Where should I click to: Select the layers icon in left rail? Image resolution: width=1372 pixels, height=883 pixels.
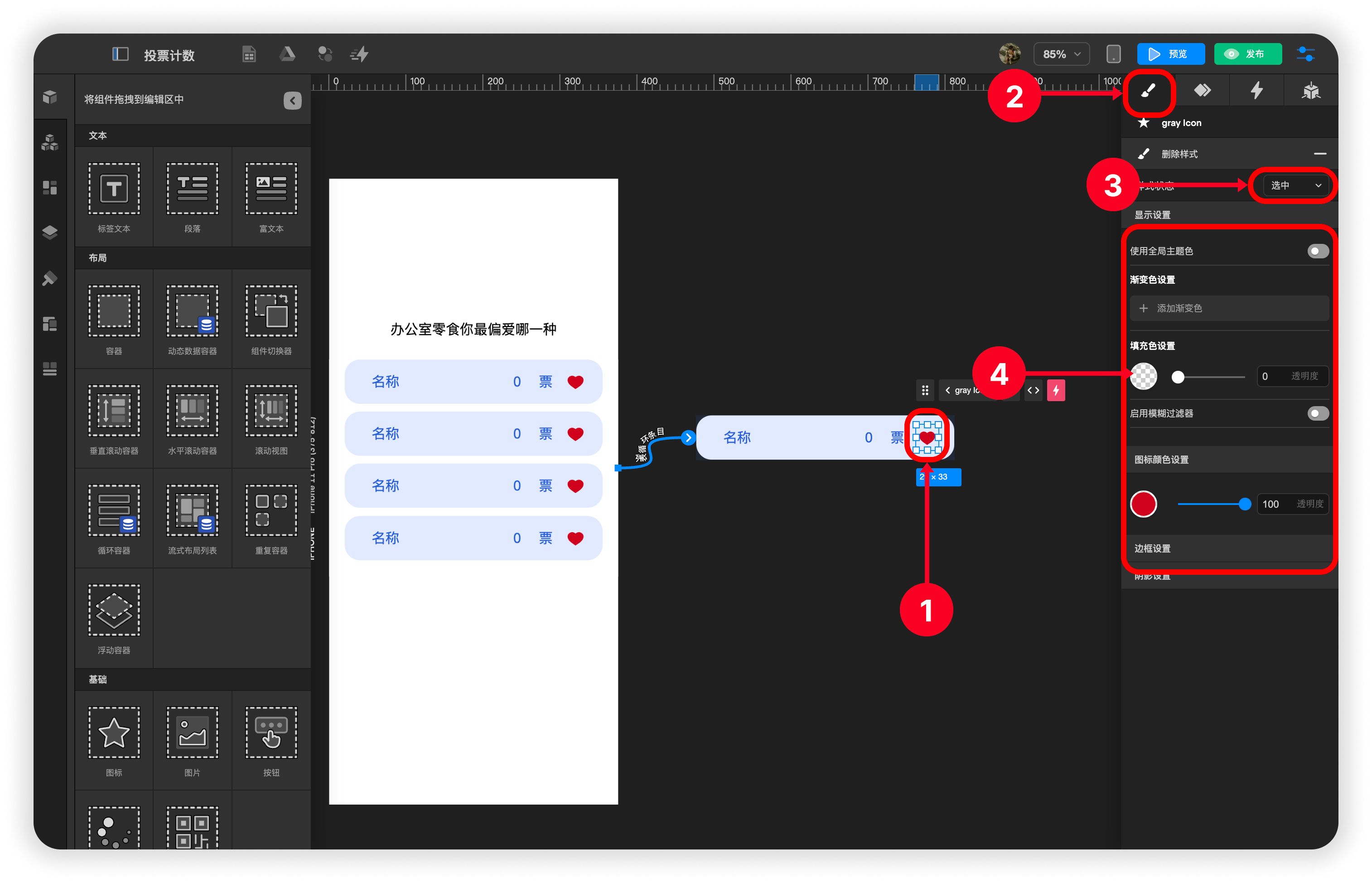click(50, 232)
